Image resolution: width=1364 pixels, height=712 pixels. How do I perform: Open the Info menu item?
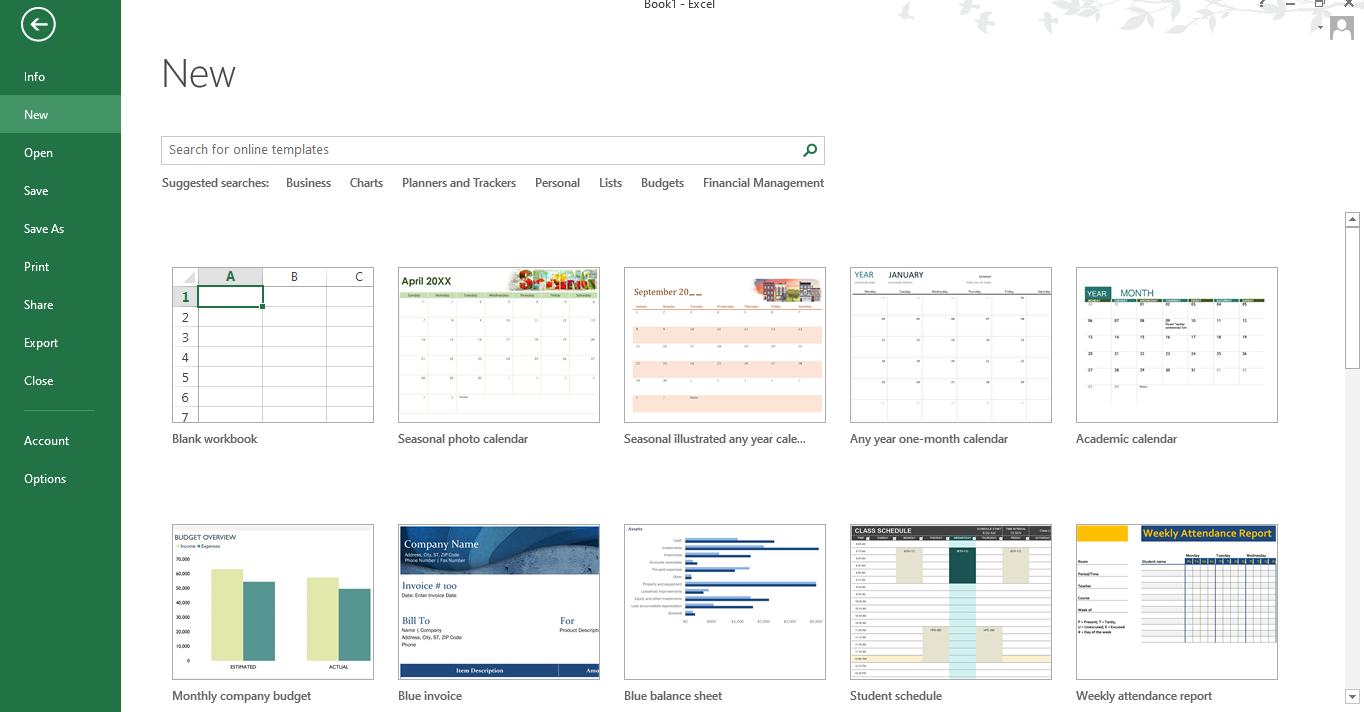[35, 77]
